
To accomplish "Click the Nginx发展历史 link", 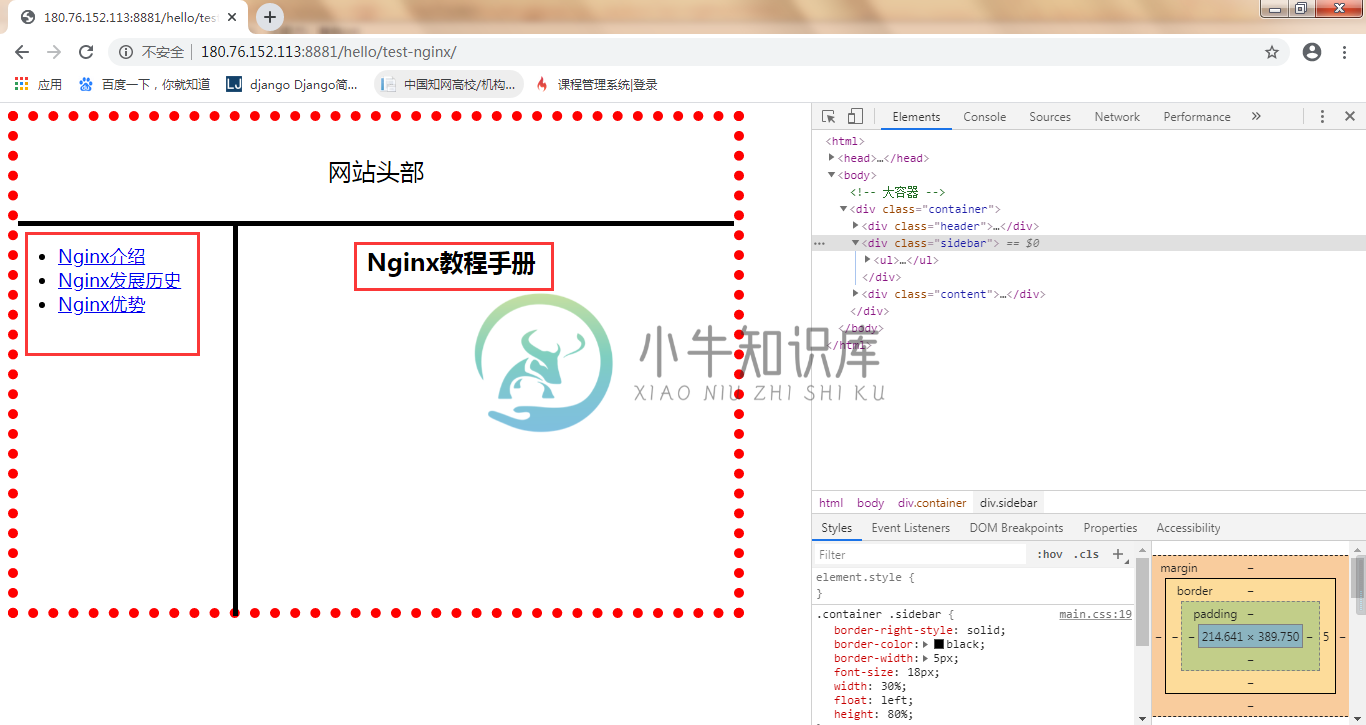I will pos(119,281).
